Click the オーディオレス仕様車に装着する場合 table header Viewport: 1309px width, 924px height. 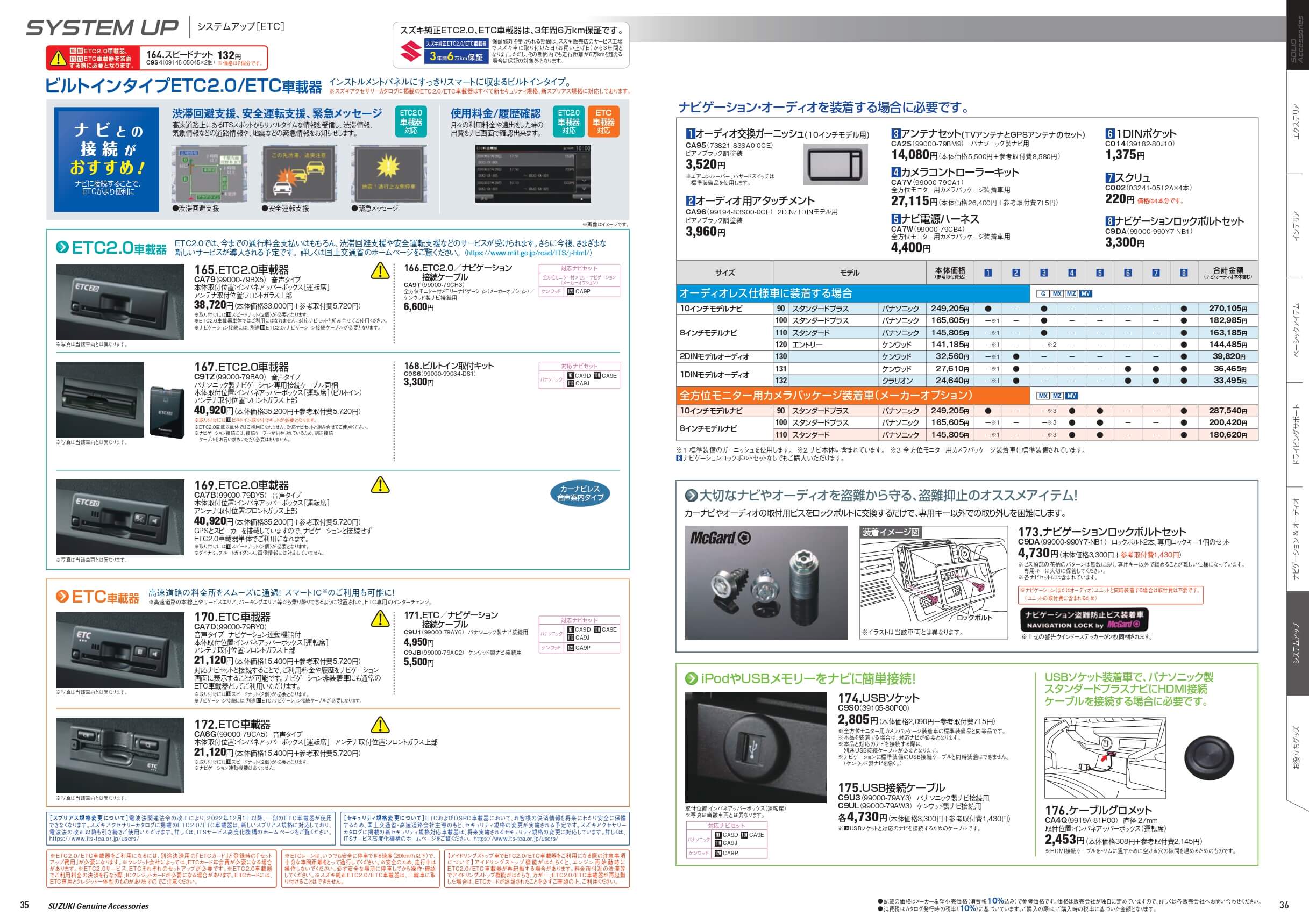pos(853,293)
